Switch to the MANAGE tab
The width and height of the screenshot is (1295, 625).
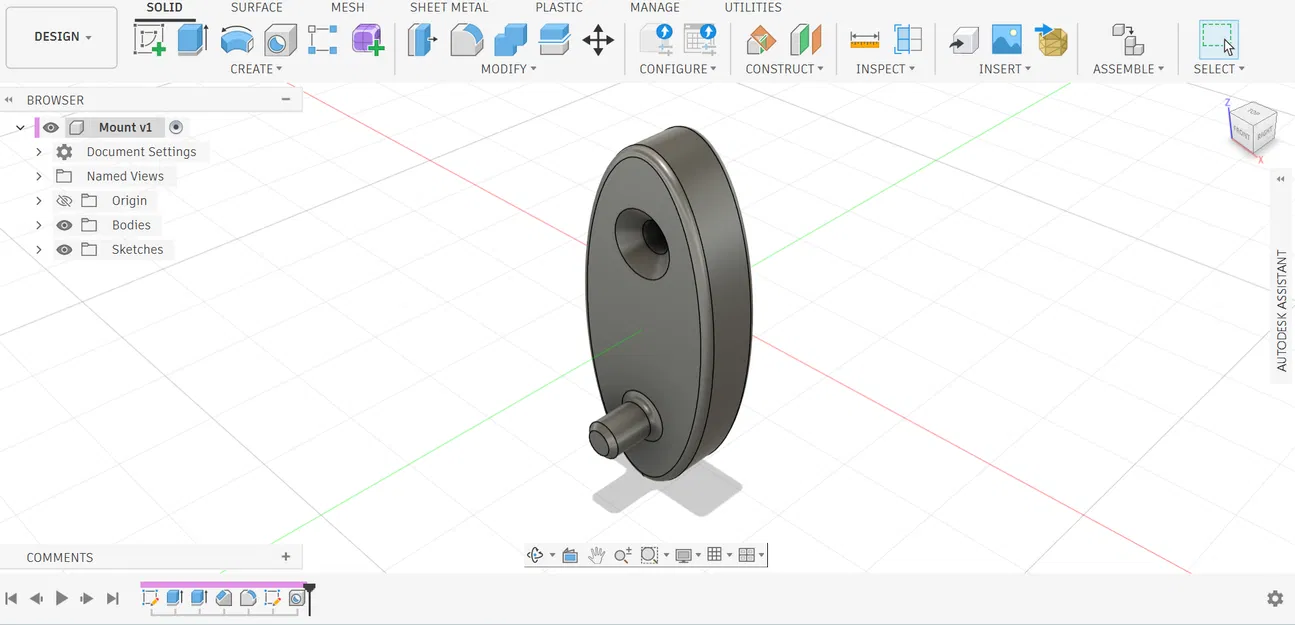pos(655,8)
